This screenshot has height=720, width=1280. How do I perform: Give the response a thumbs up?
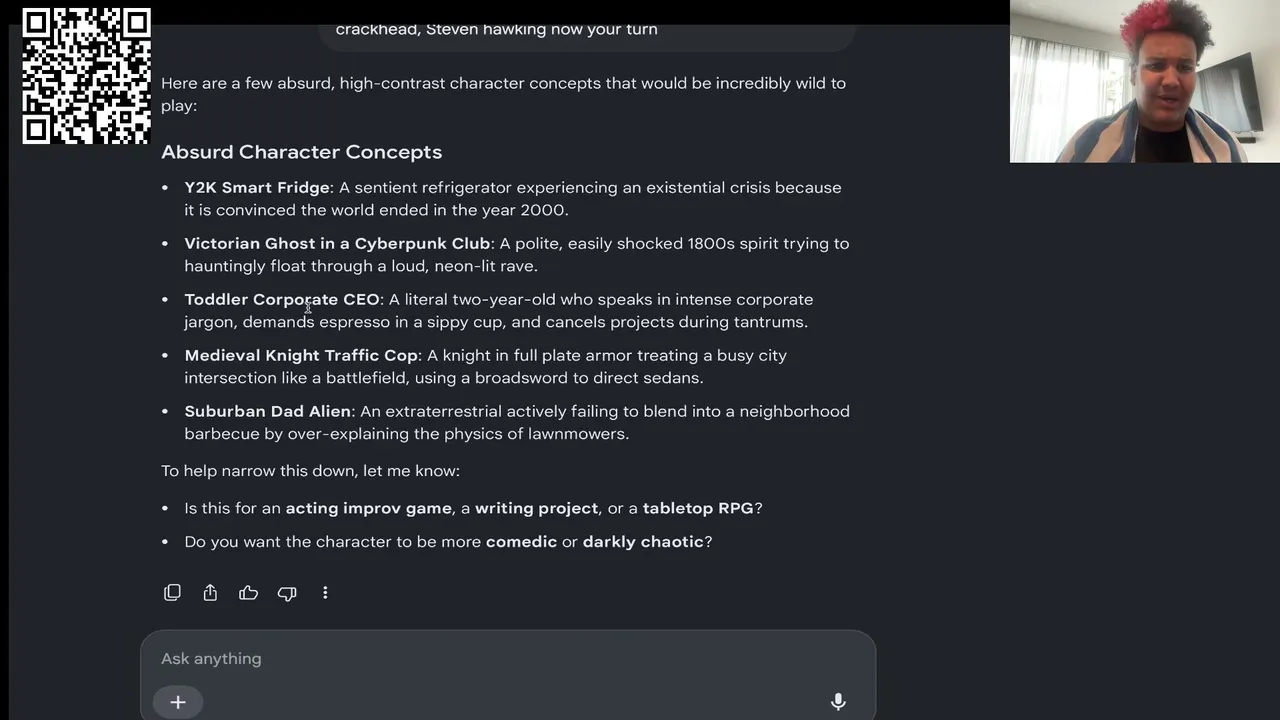(248, 593)
